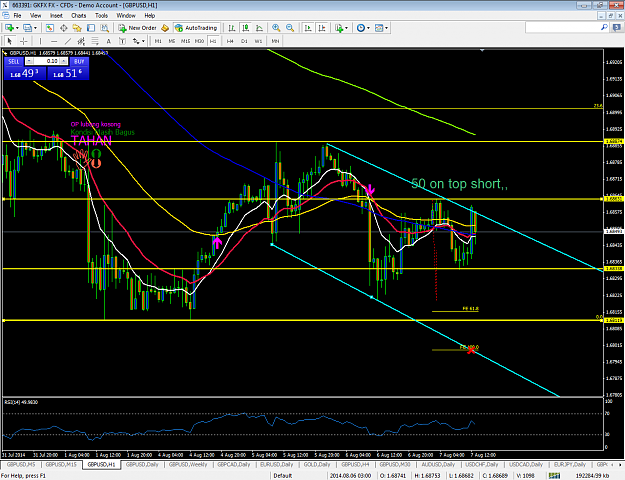Open the Window menu

(126, 16)
